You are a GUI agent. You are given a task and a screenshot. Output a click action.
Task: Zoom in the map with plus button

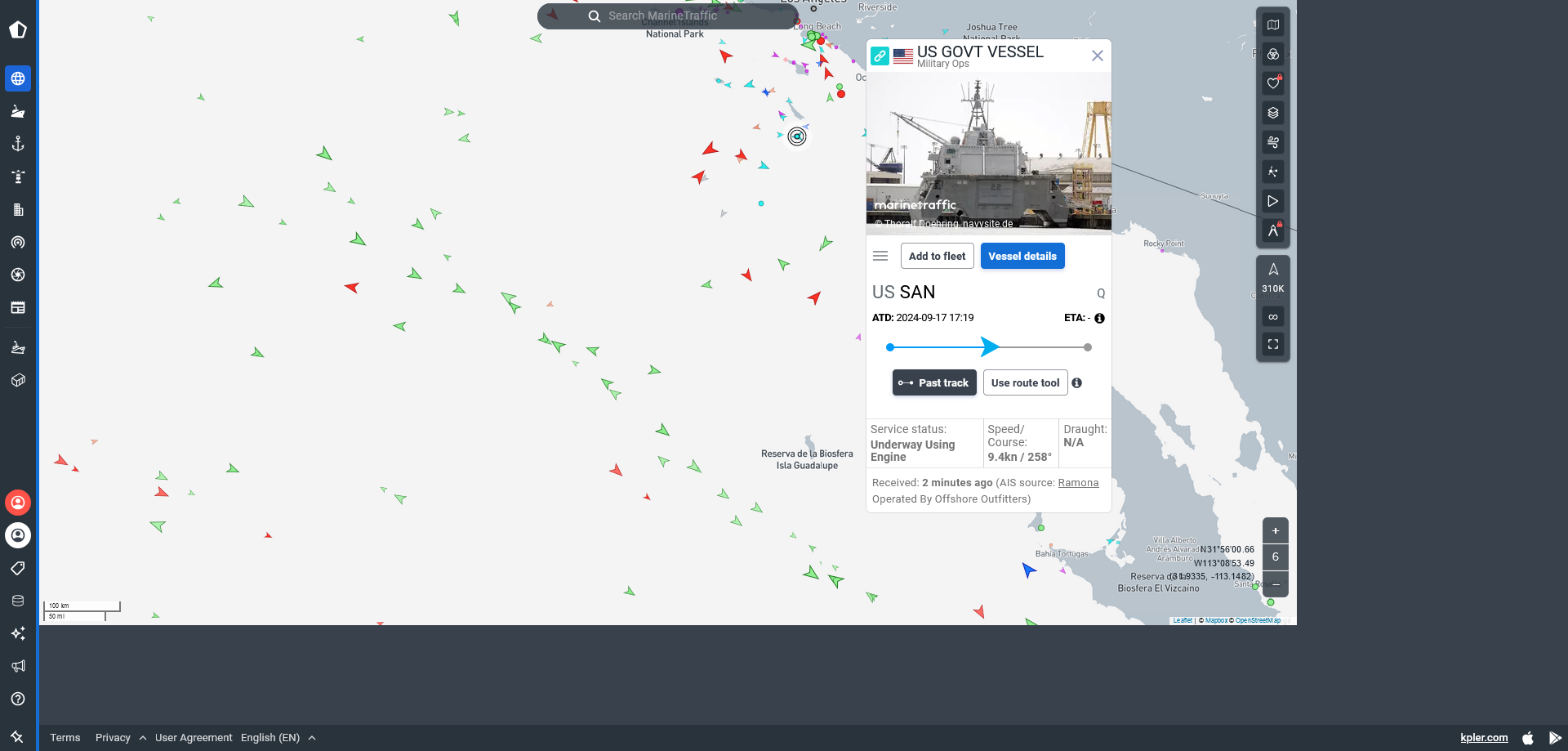click(1276, 530)
